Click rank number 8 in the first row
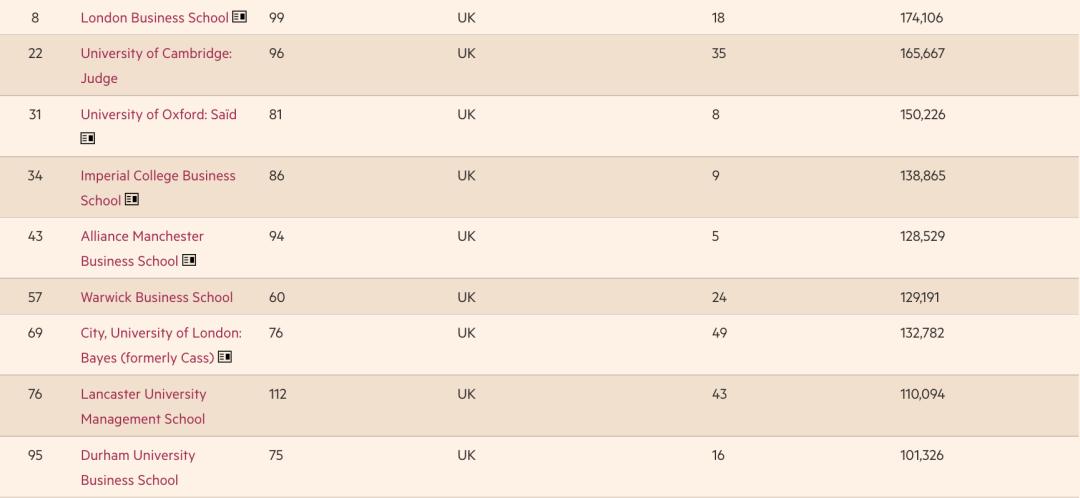 [x=35, y=18]
